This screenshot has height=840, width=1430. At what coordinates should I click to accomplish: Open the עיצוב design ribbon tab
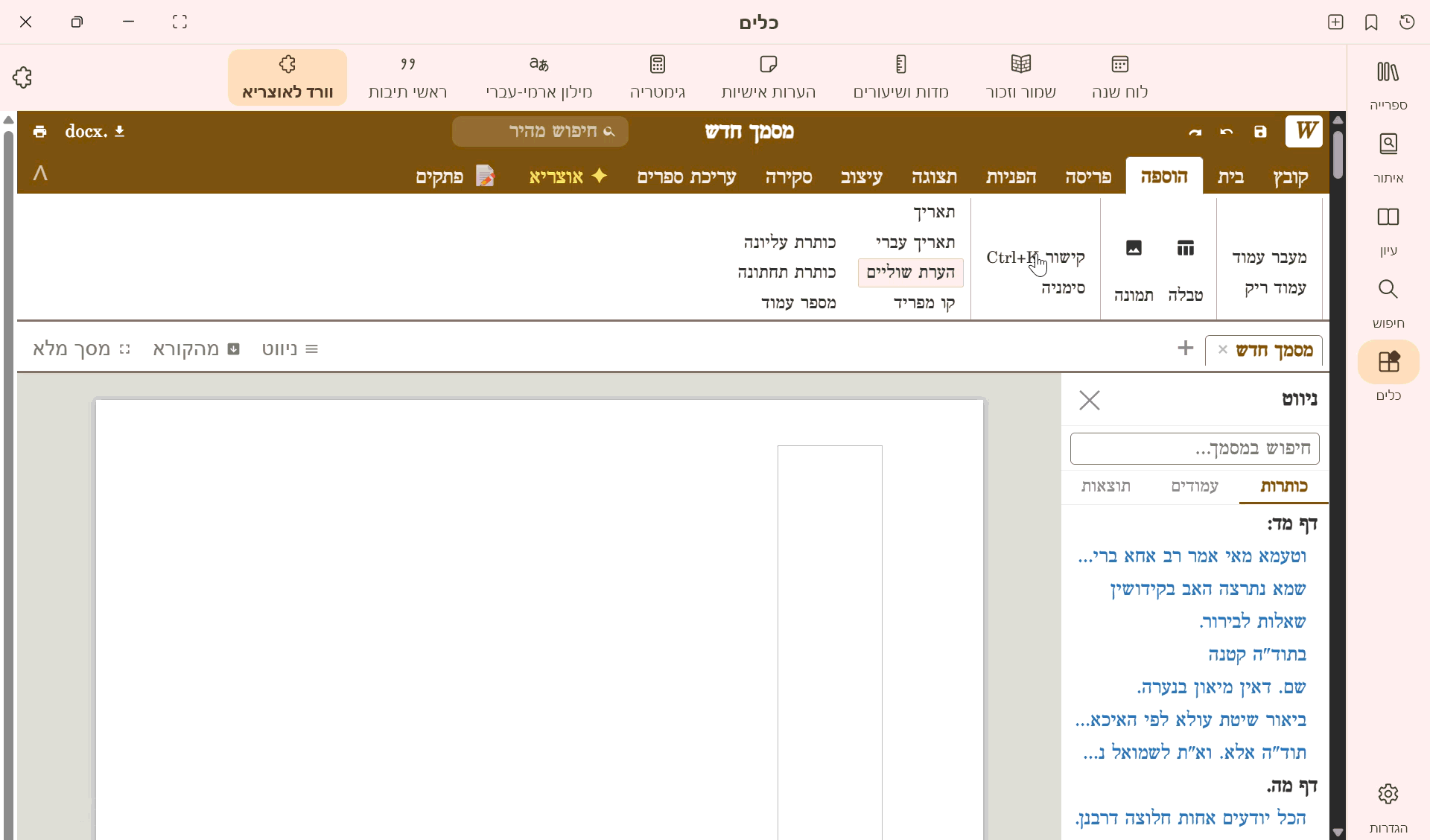coord(861,177)
